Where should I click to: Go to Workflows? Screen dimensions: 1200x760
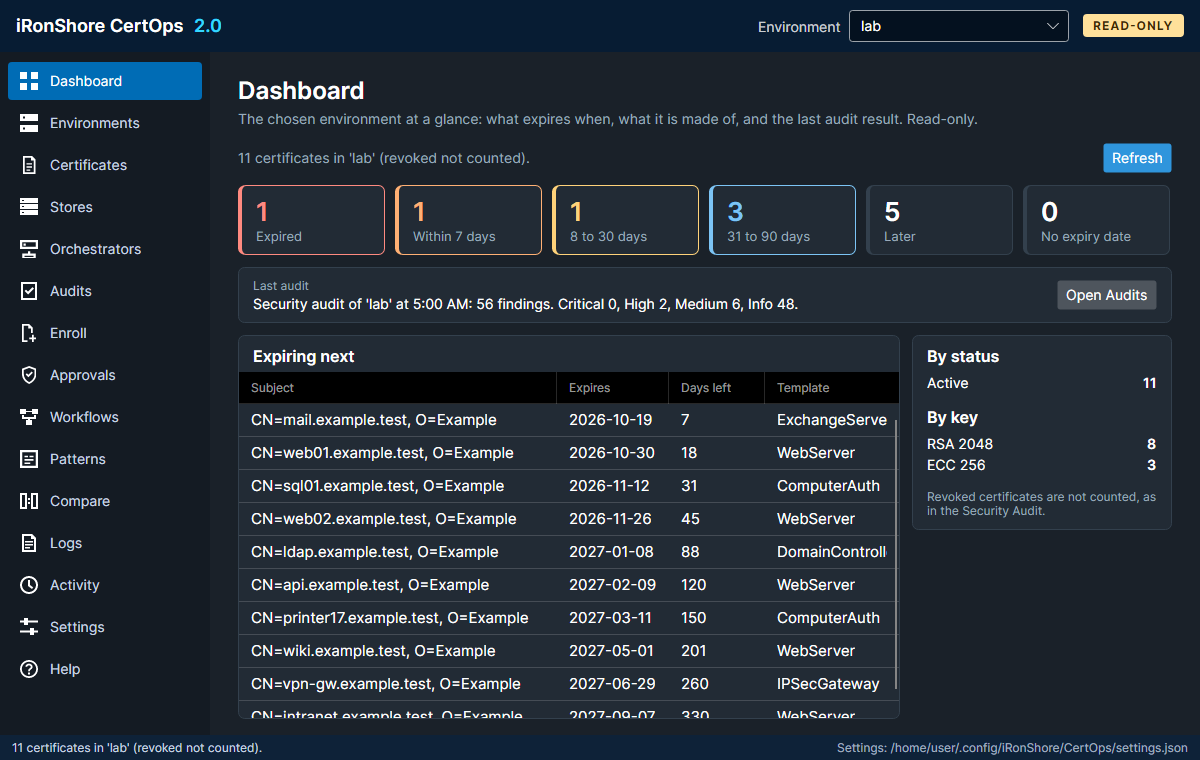105,417
